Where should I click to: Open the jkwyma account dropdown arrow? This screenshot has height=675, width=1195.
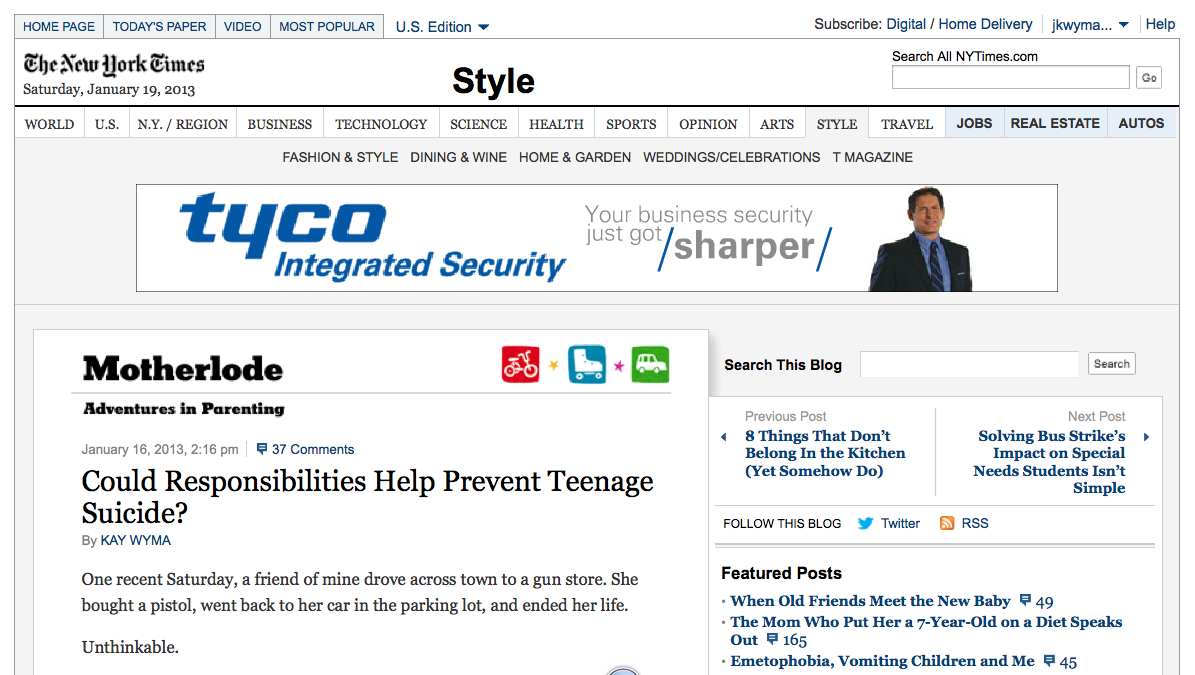click(x=1123, y=25)
